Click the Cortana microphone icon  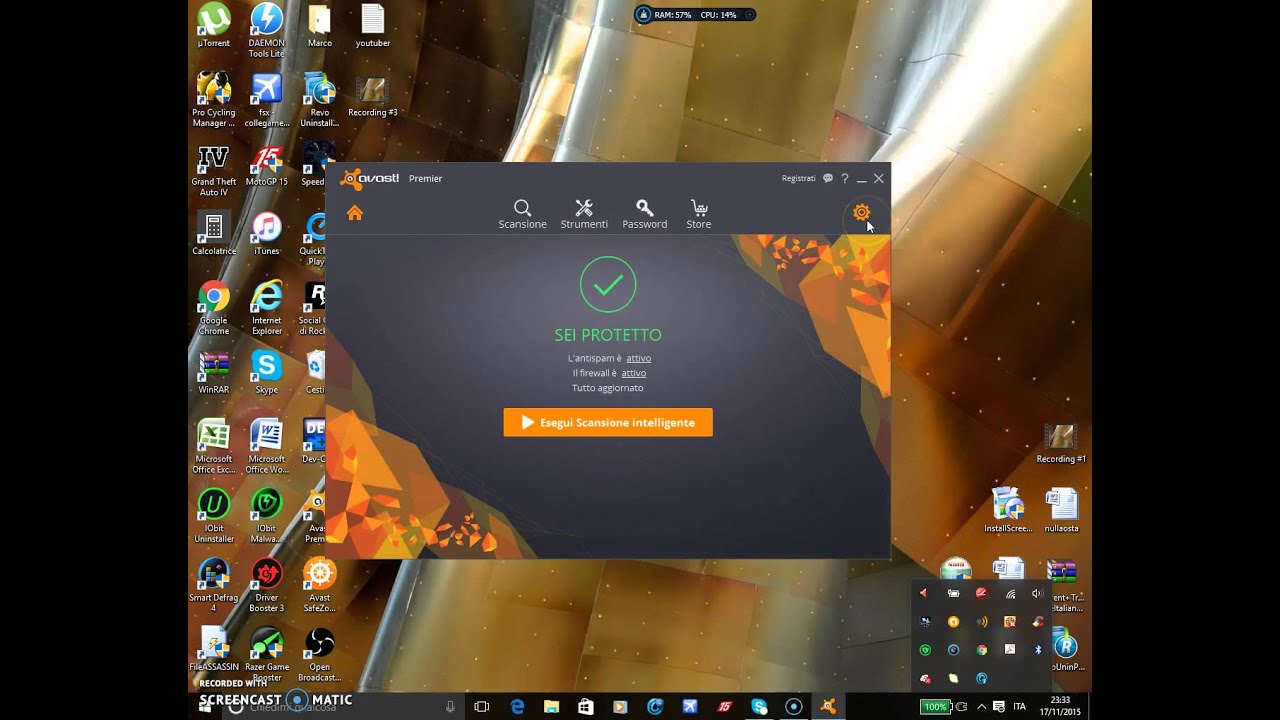click(x=450, y=706)
